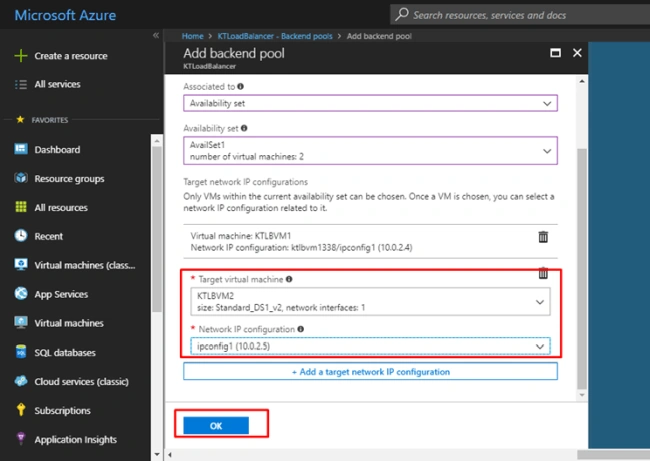The image size is (650, 461).
Task: Open the Dashboard icon in sidebar
Action: tap(21, 149)
